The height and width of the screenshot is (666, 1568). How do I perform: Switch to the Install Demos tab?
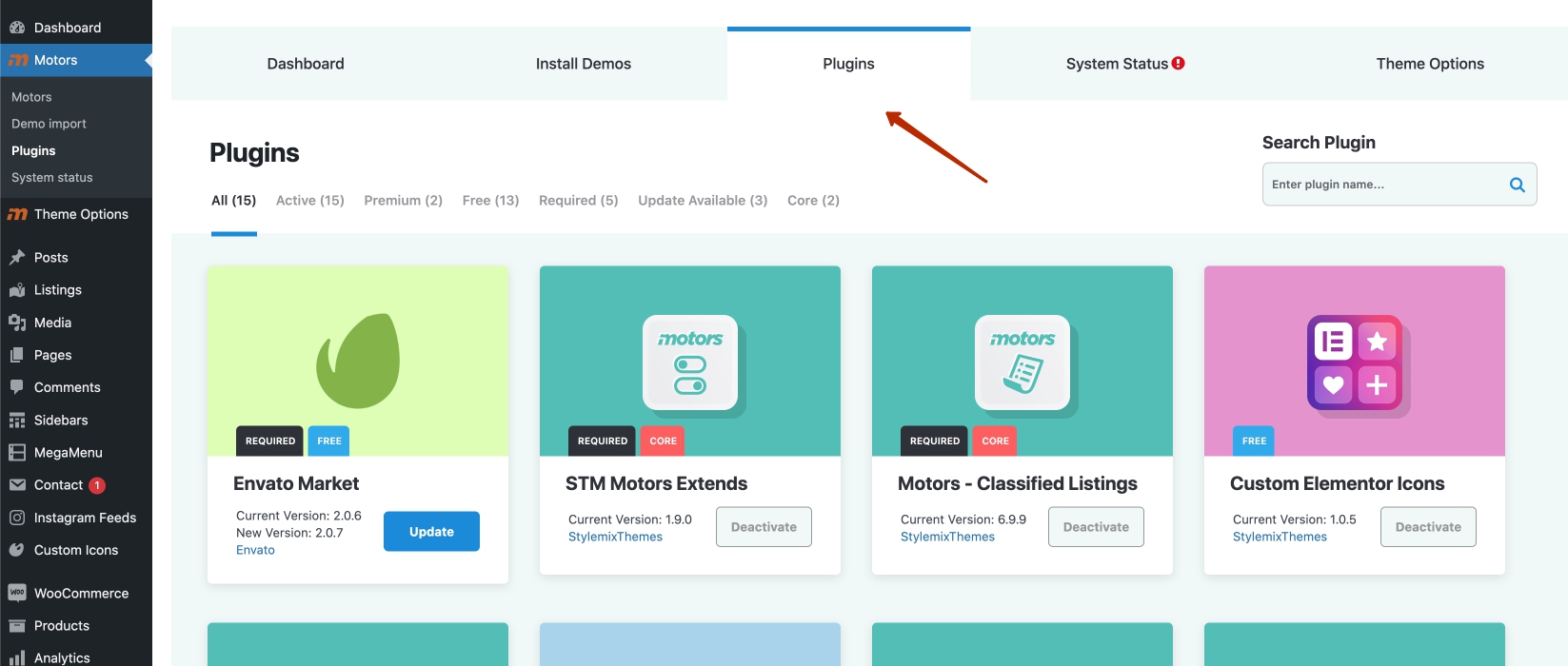(583, 64)
